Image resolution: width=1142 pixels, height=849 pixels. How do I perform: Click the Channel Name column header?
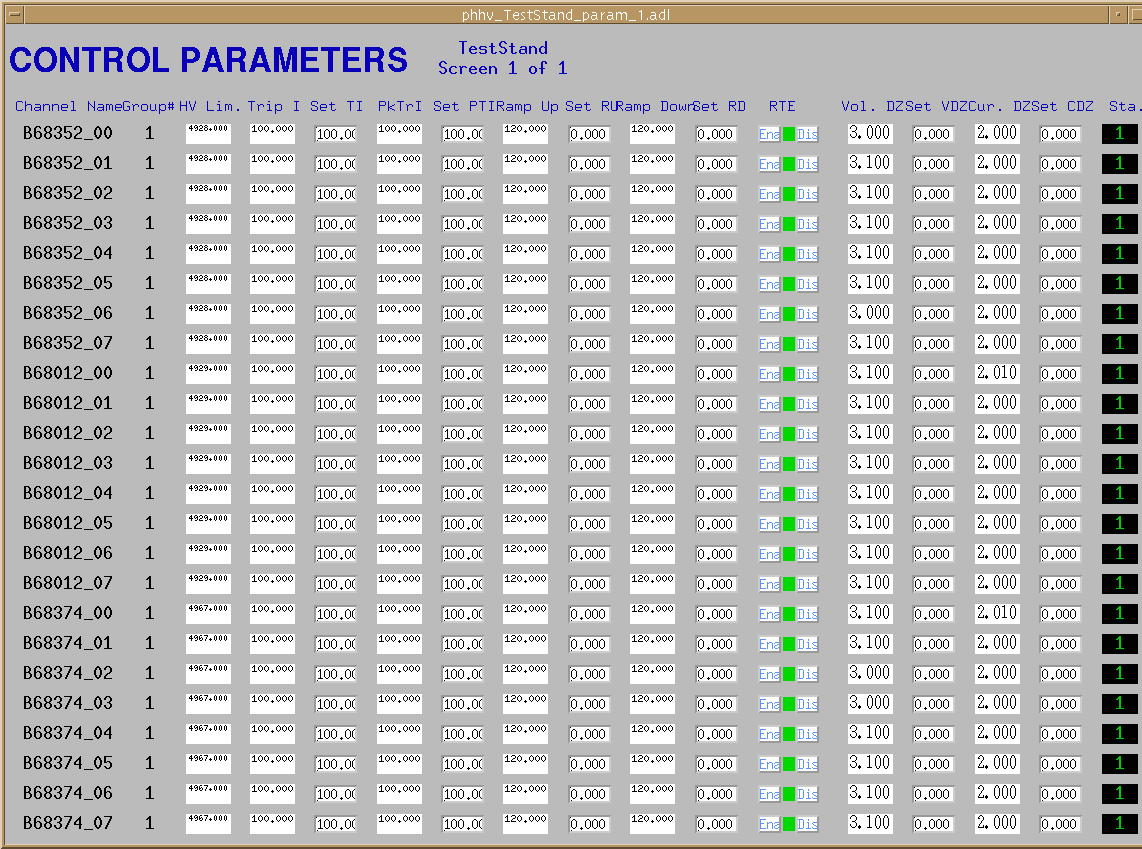(68, 106)
